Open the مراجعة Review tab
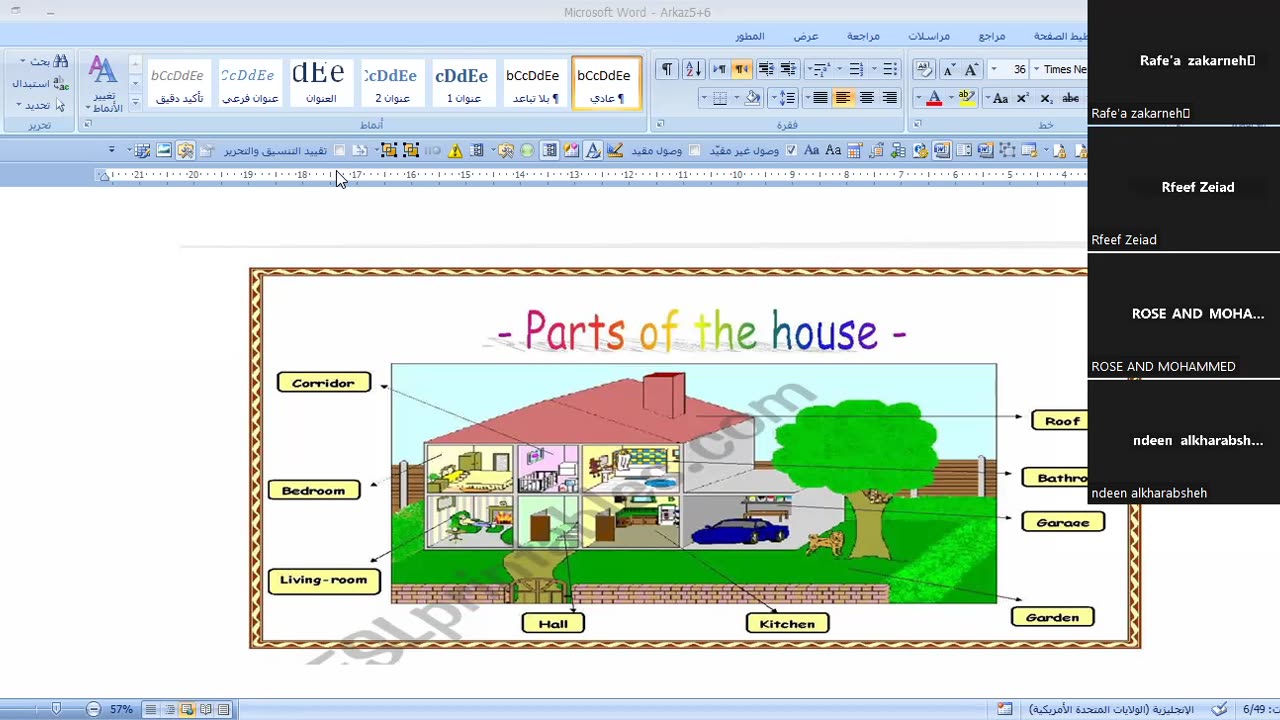The height and width of the screenshot is (720, 1280). click(x=863, y=36)
